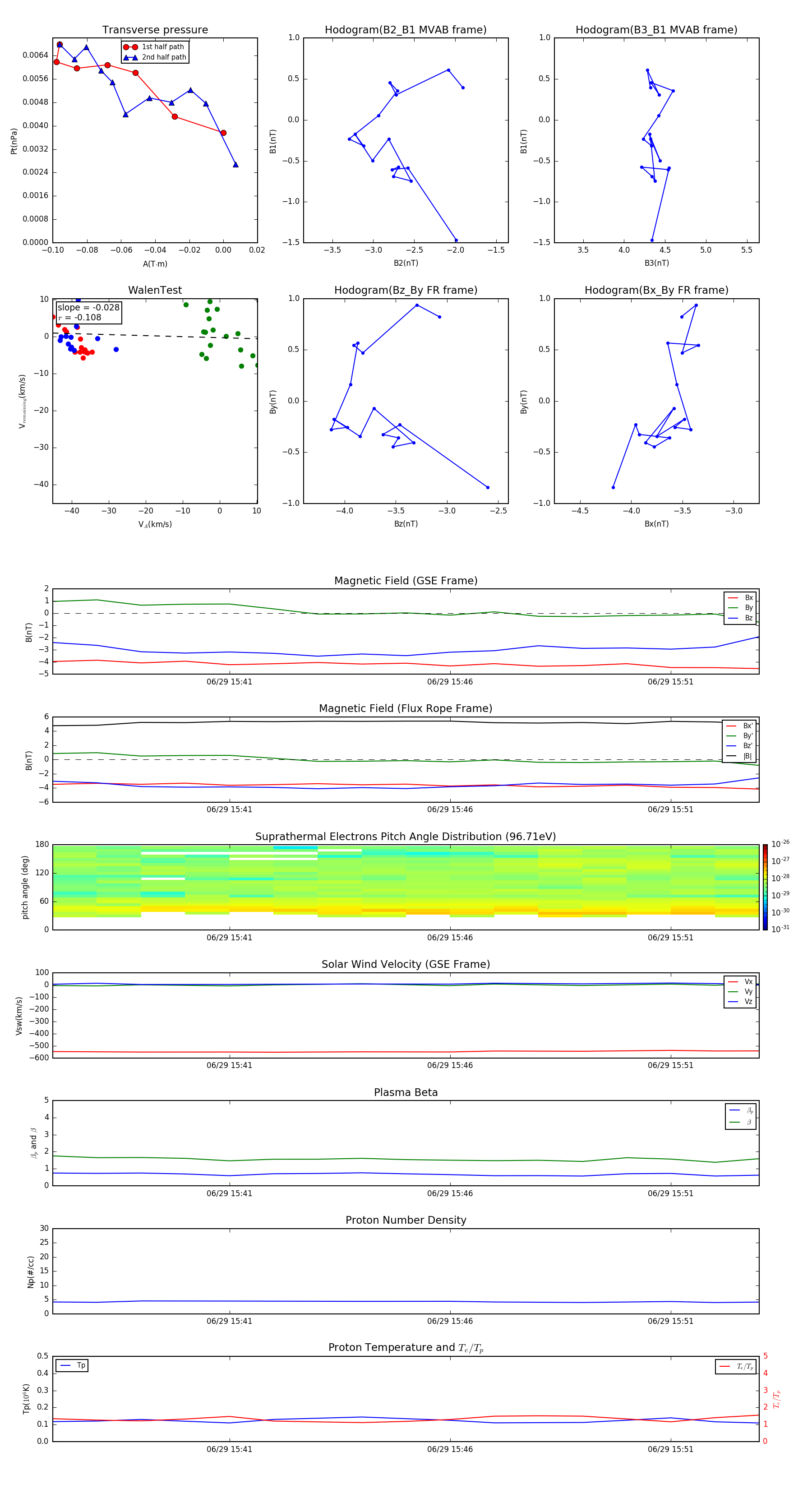Click 'Magnetic Field (GSE Frame)' title
Image resolution: width=812 pixels, height=1489 pixels.
pyautogui.click(x=406, y=581)
